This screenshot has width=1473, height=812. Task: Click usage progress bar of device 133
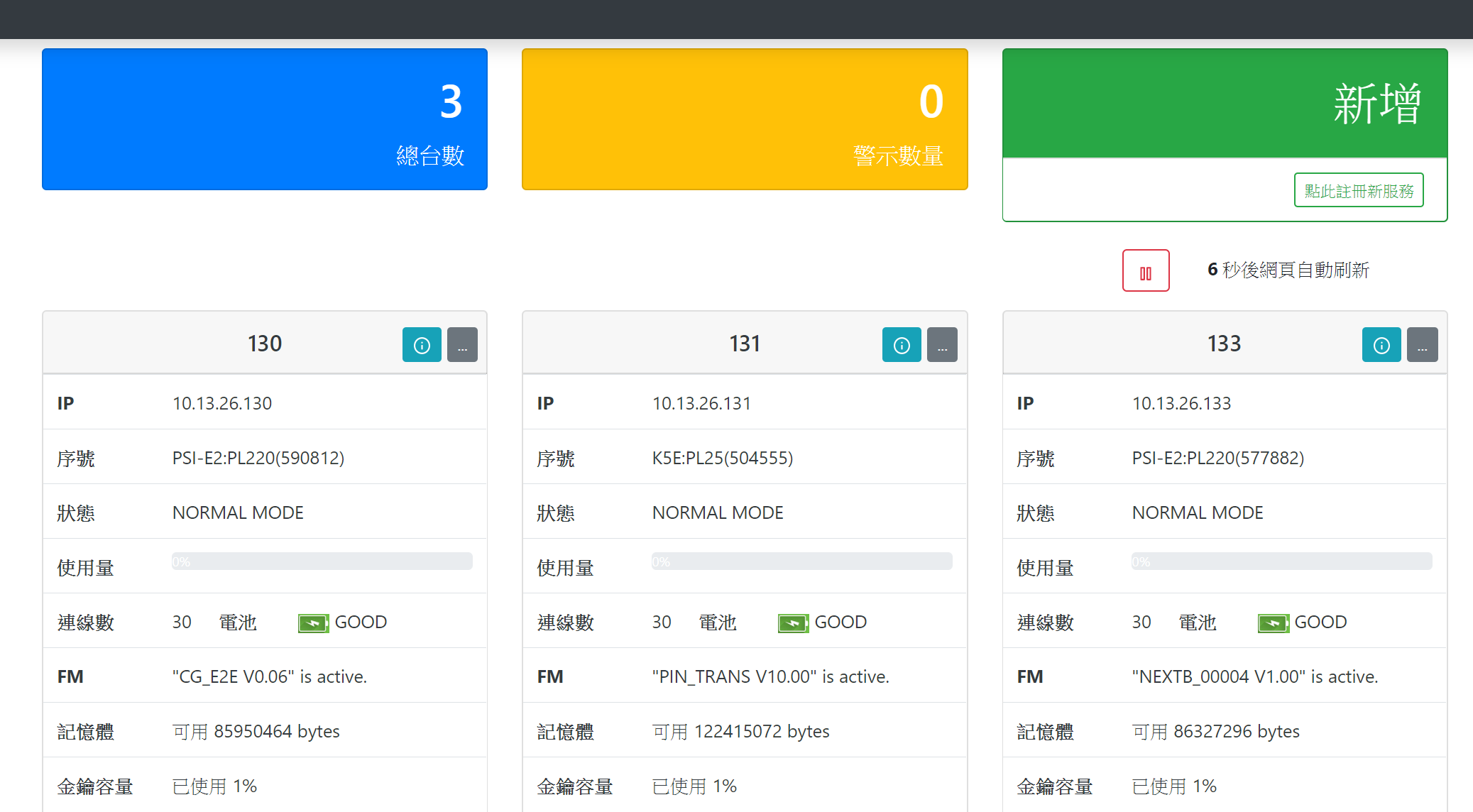[x=1281, y=561]
